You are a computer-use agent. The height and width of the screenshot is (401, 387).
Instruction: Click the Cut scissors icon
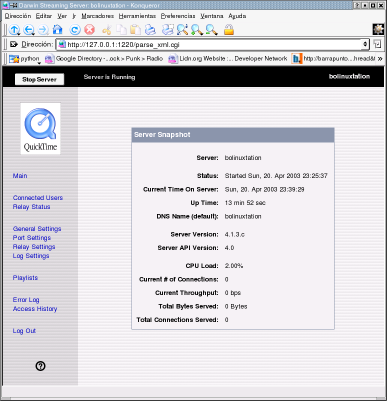point(107,30)
